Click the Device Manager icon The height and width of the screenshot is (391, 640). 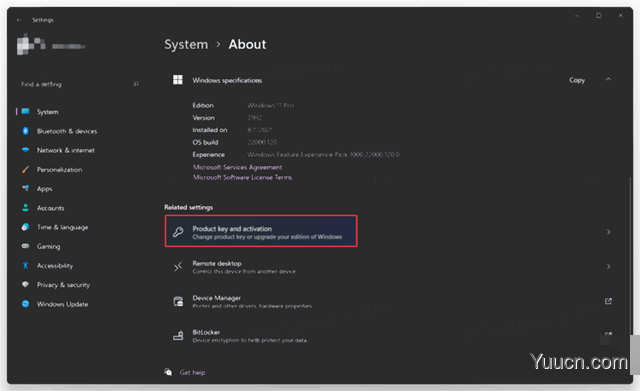click(178, 301)
